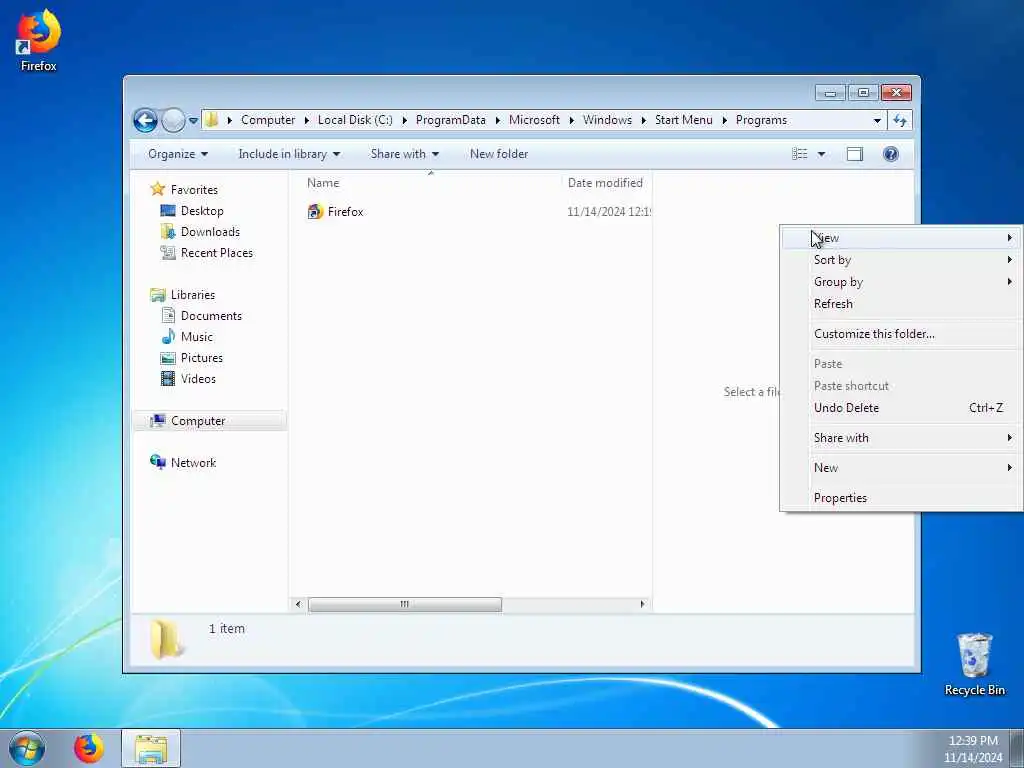Click the Videos library film icon
1024x768 pixels.
point(168,379)
